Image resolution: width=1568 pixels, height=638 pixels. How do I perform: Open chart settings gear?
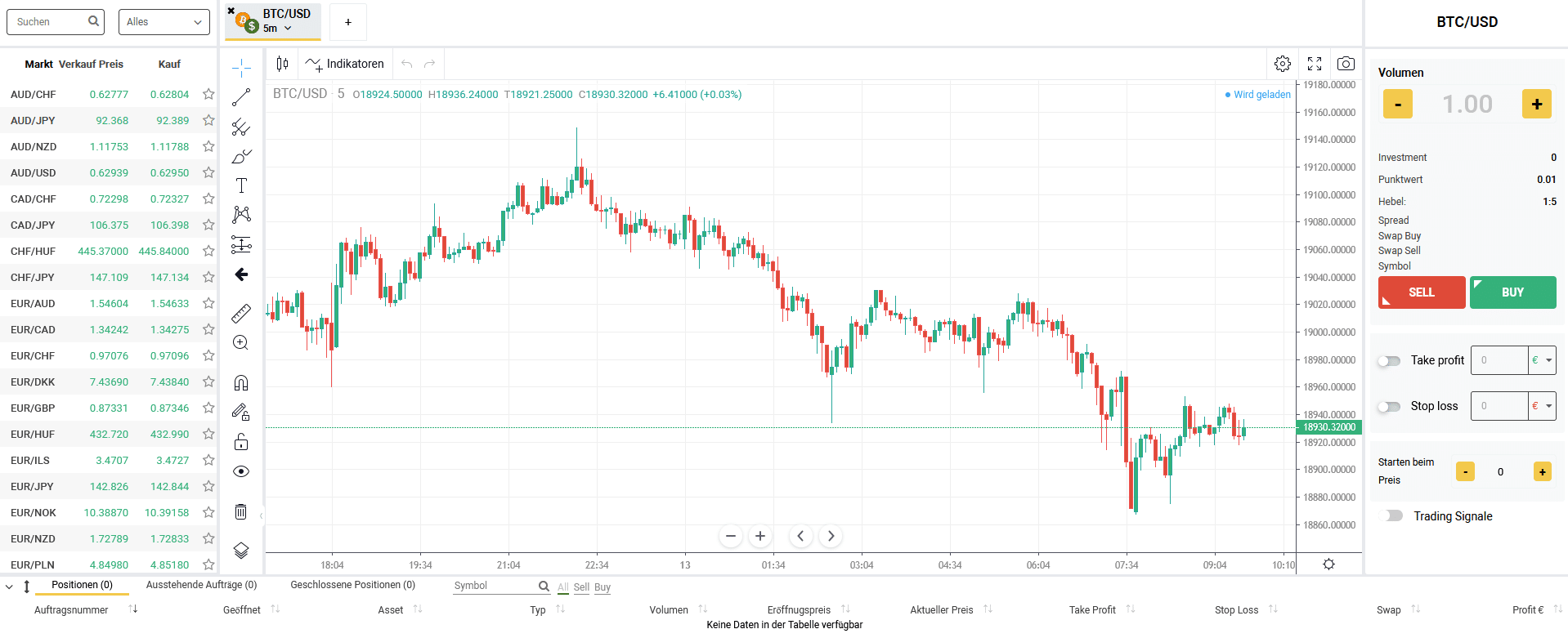(1283, 64)
